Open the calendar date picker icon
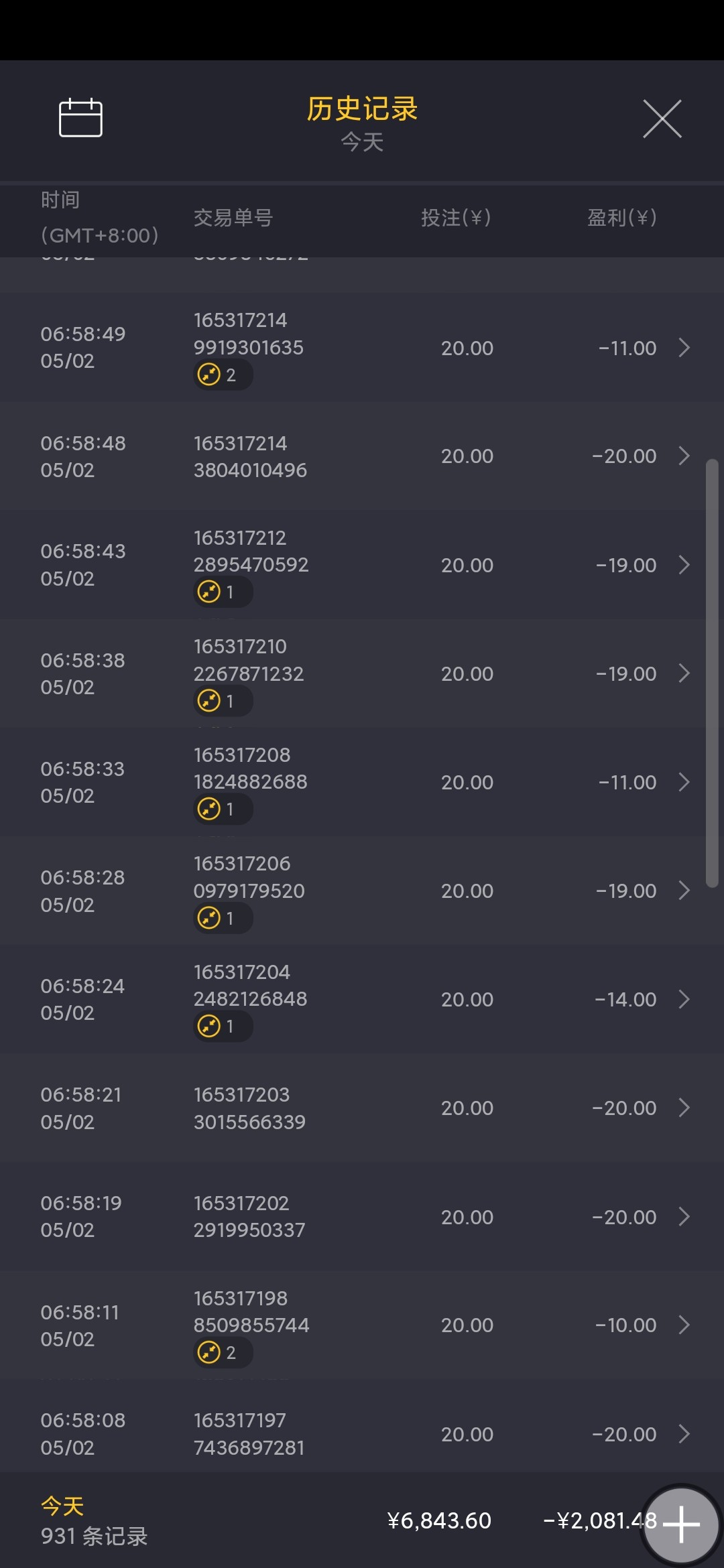The height and width of the screenshot is (1568, 724). pos(80,118)
